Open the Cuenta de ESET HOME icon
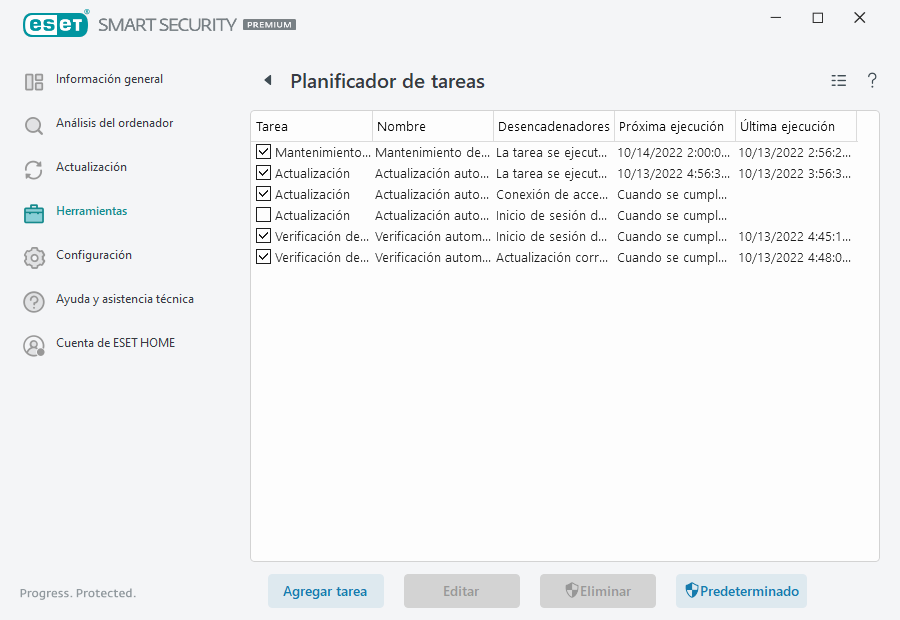 33,343
